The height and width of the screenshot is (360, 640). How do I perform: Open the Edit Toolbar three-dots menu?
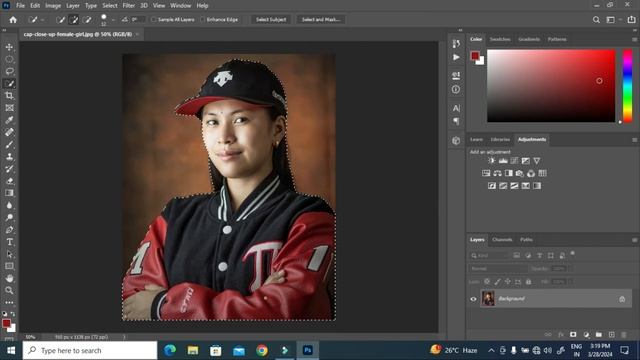(9, 302)
